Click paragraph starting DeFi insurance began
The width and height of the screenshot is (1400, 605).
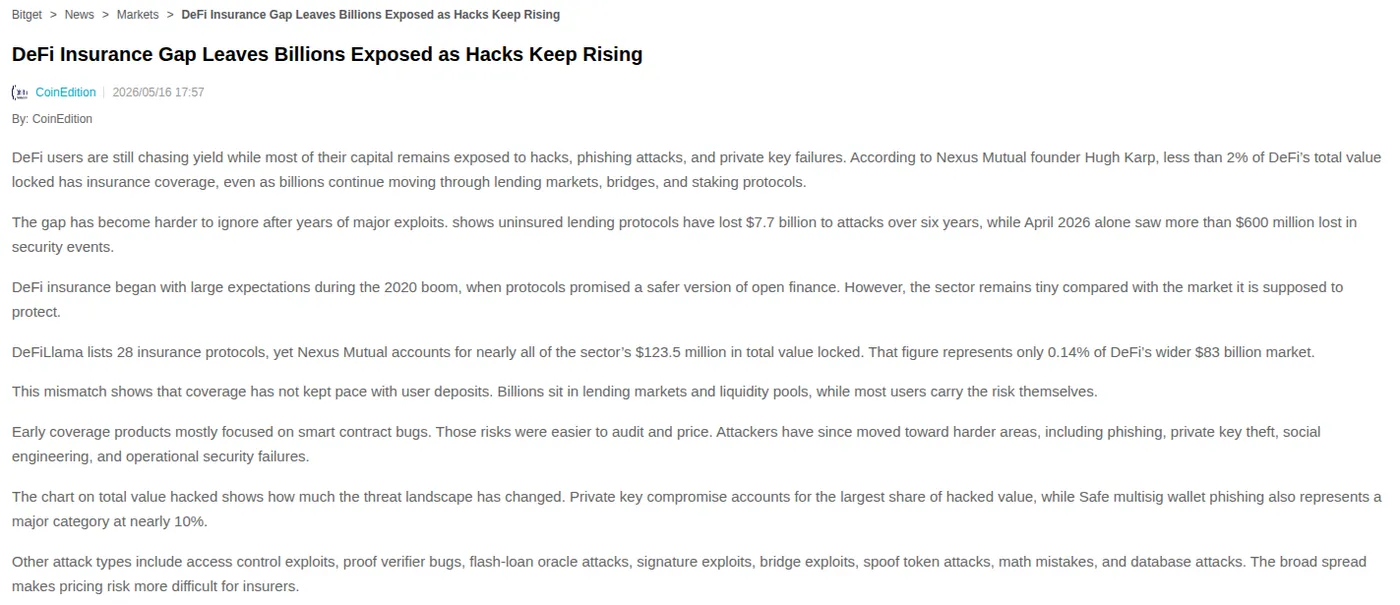click(x=677, y=300)
